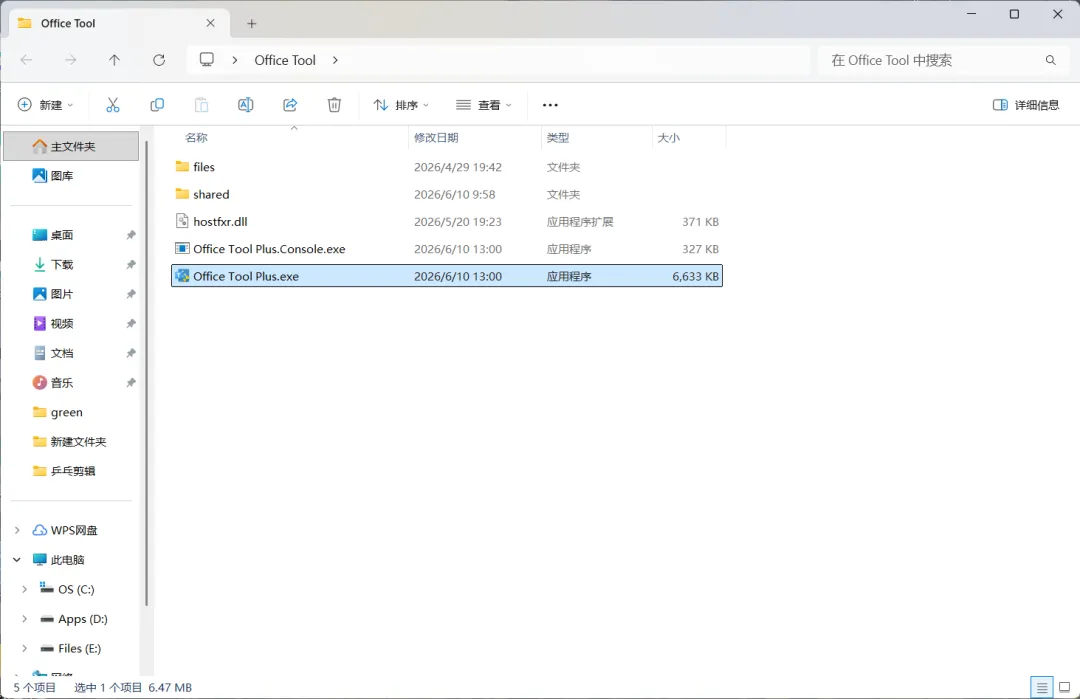Viewport: 1080px width, 699px height.
Task: Click the Office Tool Plus.Console.exe icon
Action: 182,248
